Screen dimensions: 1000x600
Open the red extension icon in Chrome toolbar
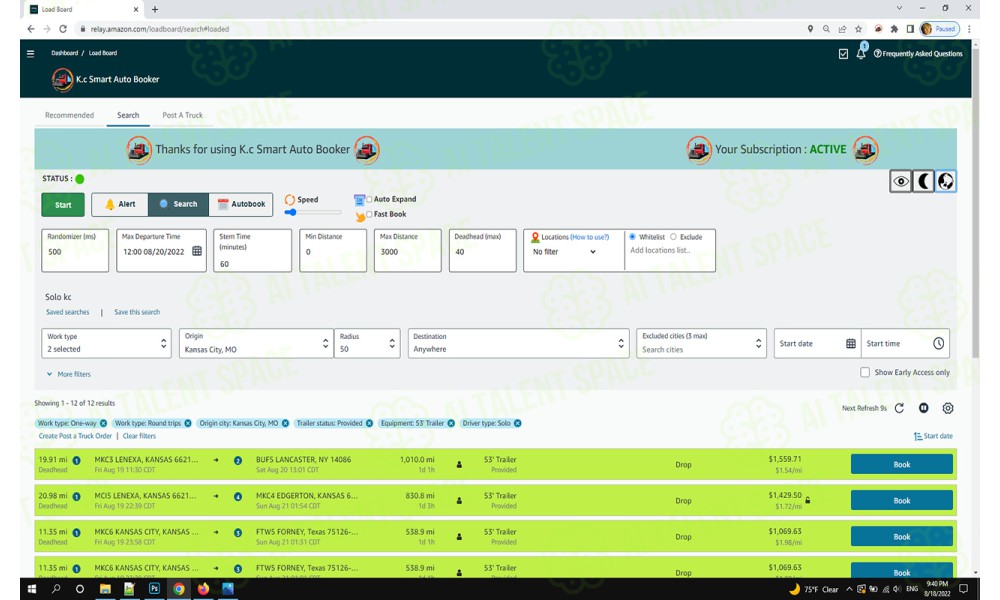point(878,29)
